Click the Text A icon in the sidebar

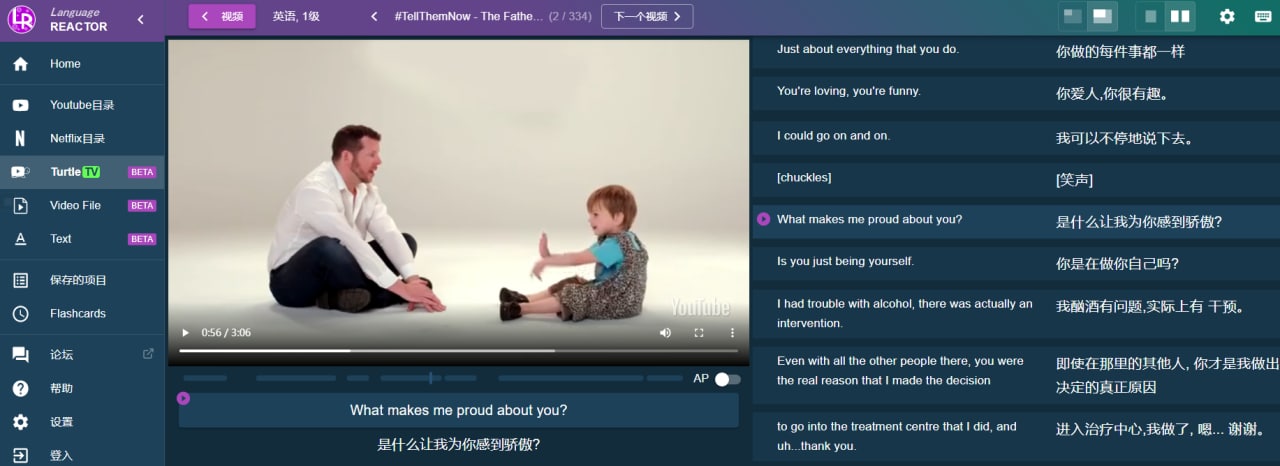point(20,239)
